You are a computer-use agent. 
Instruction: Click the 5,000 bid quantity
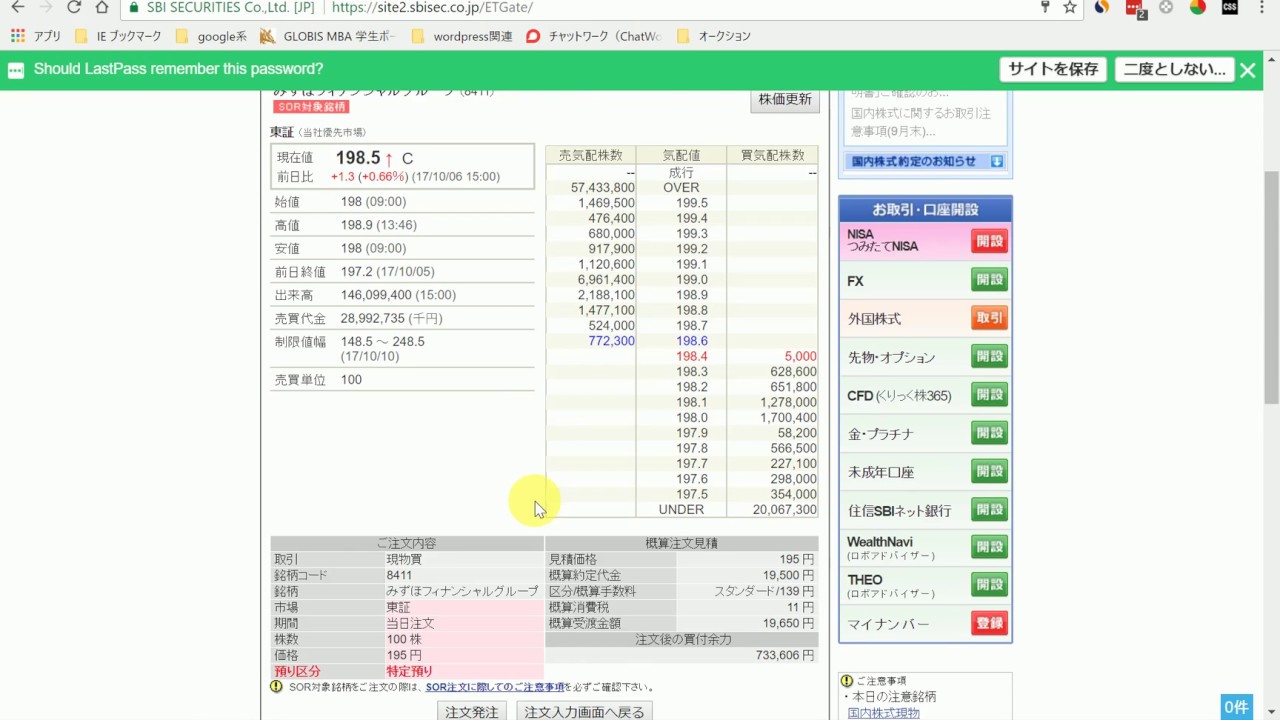[x=799, y=356]
